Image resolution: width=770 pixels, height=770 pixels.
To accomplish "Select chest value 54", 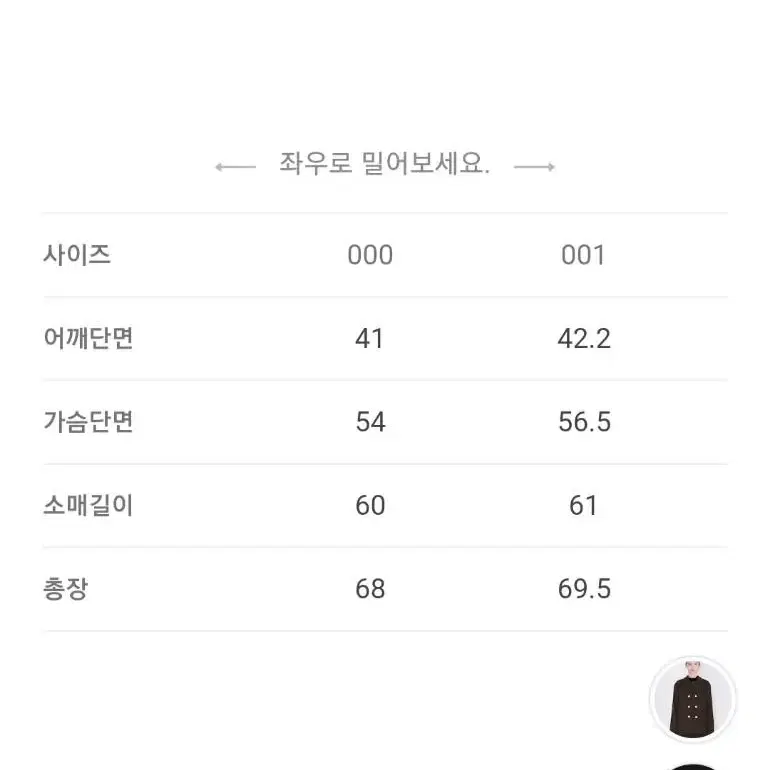I will 371,422.
